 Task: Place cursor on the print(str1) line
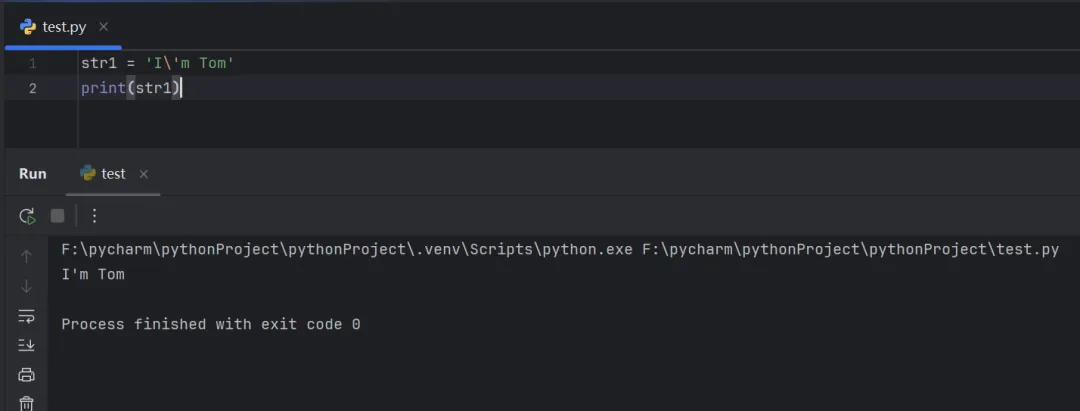pyautogui.click(x=131, y=88)
